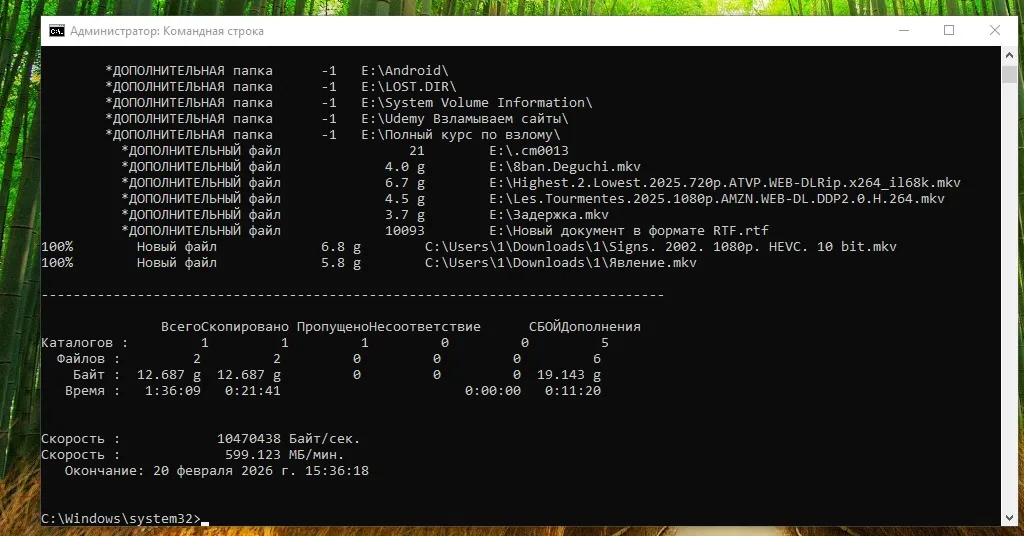Image resolution: width=1024 pixels, height=536 pixels.
Task: Click the Явление.mkv copied file line
Action: [x=369, y=262]
